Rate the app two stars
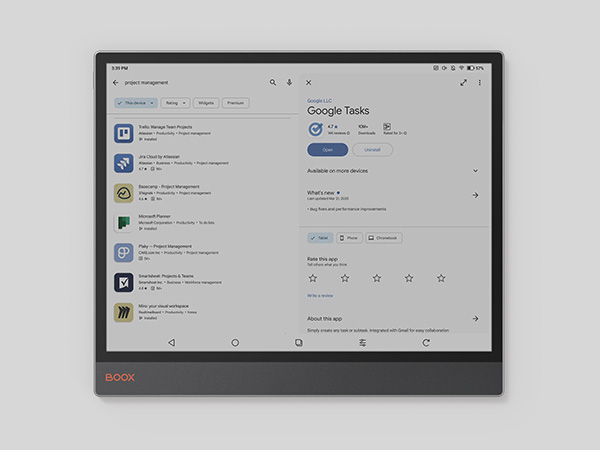This screenshot has width=600, height=450. [345, 278]
